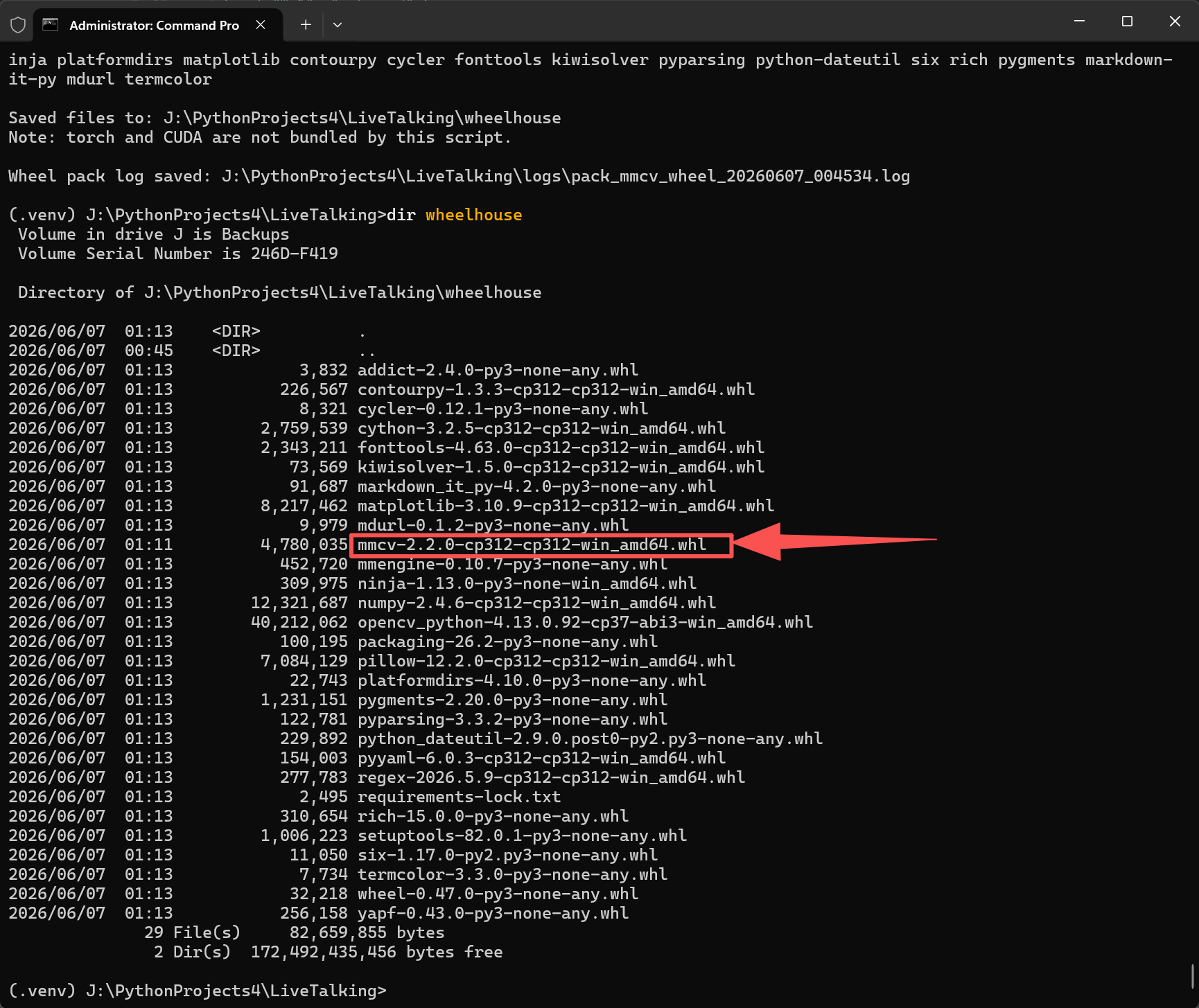1199x1008 pixels.
Task: Click the administrator shield icon in the title bar
Action: click(18, 25)
